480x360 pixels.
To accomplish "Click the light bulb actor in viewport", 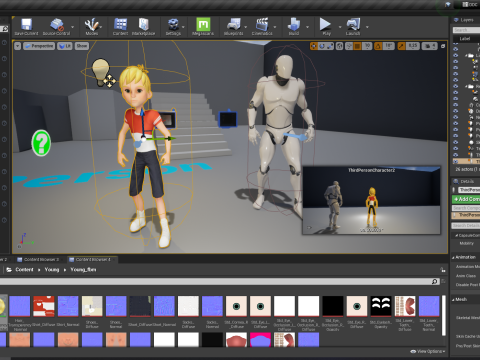I will [x=100, y=71].
